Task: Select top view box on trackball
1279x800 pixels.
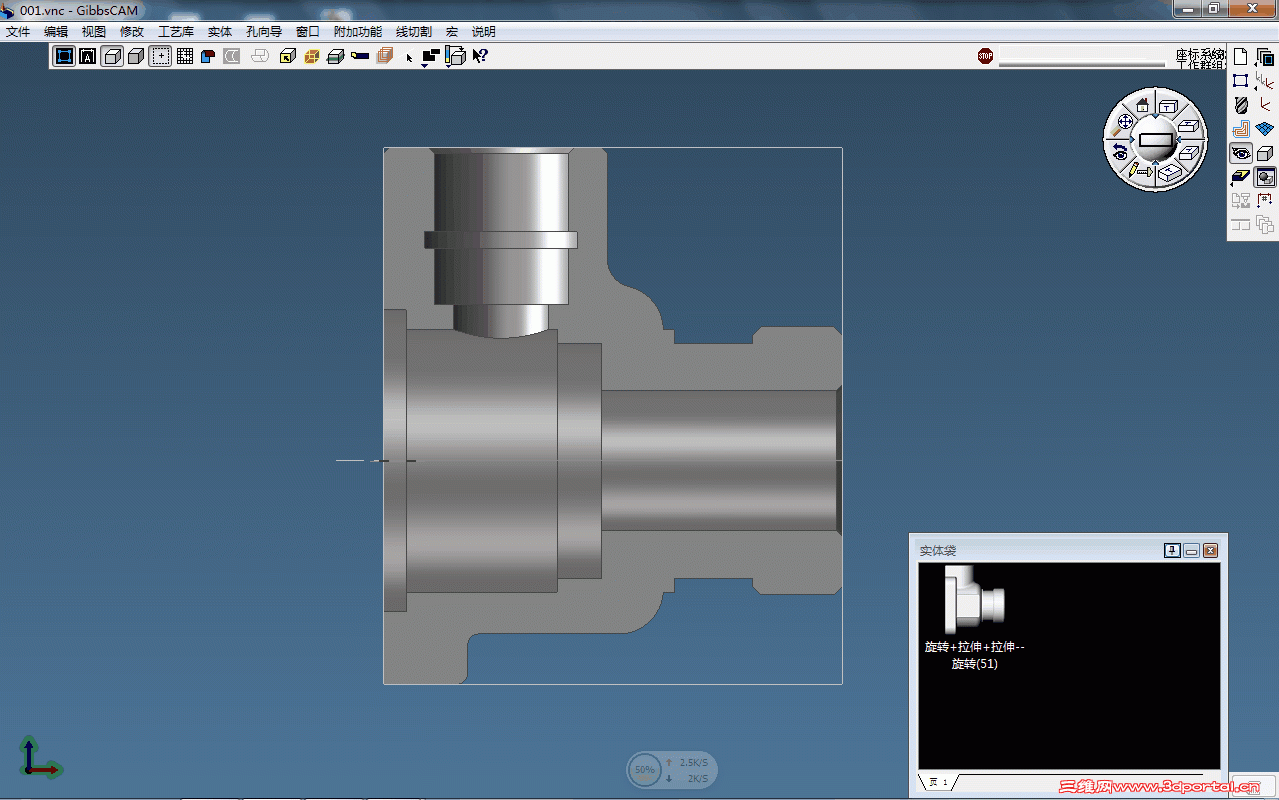Action: point(1167,106)
